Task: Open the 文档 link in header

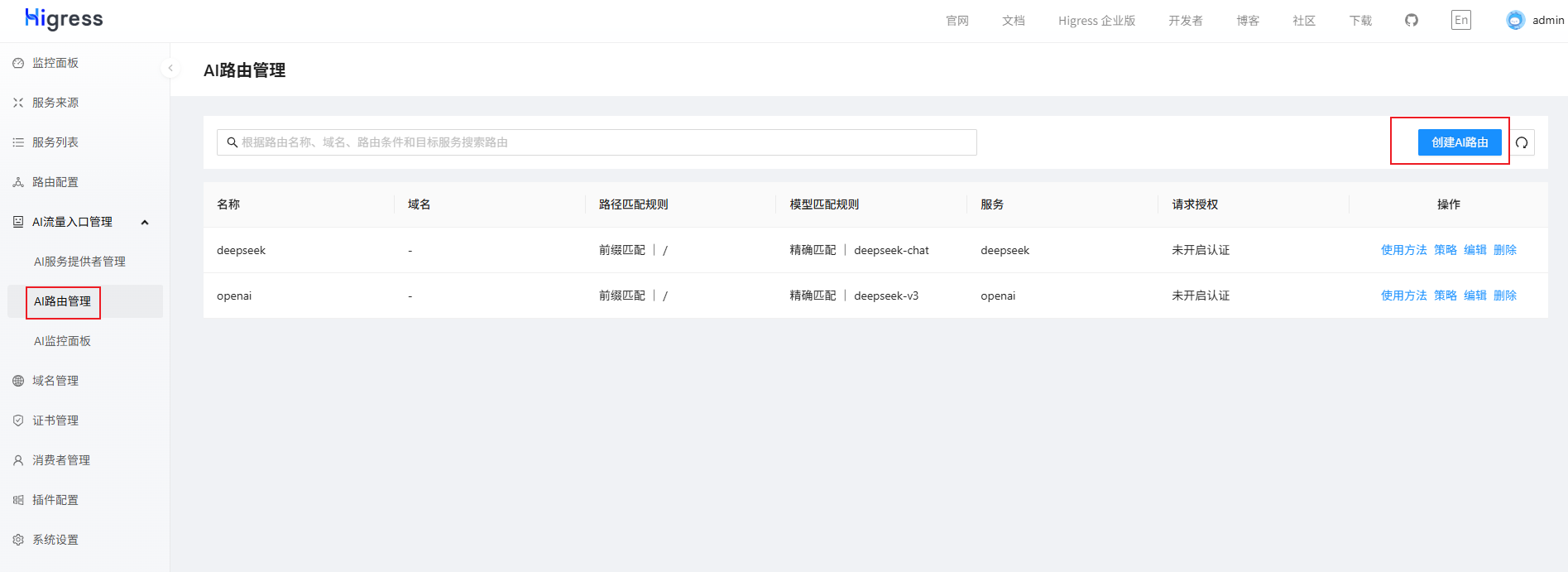Action: (1013, 21)
